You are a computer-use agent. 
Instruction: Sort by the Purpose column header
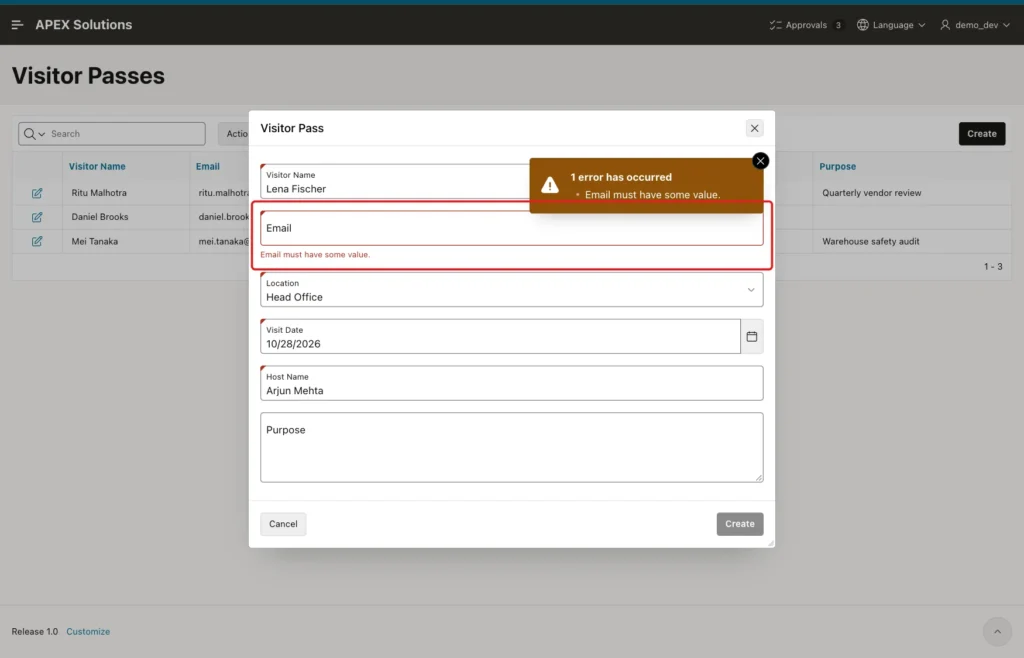click(x=837, y=166)
